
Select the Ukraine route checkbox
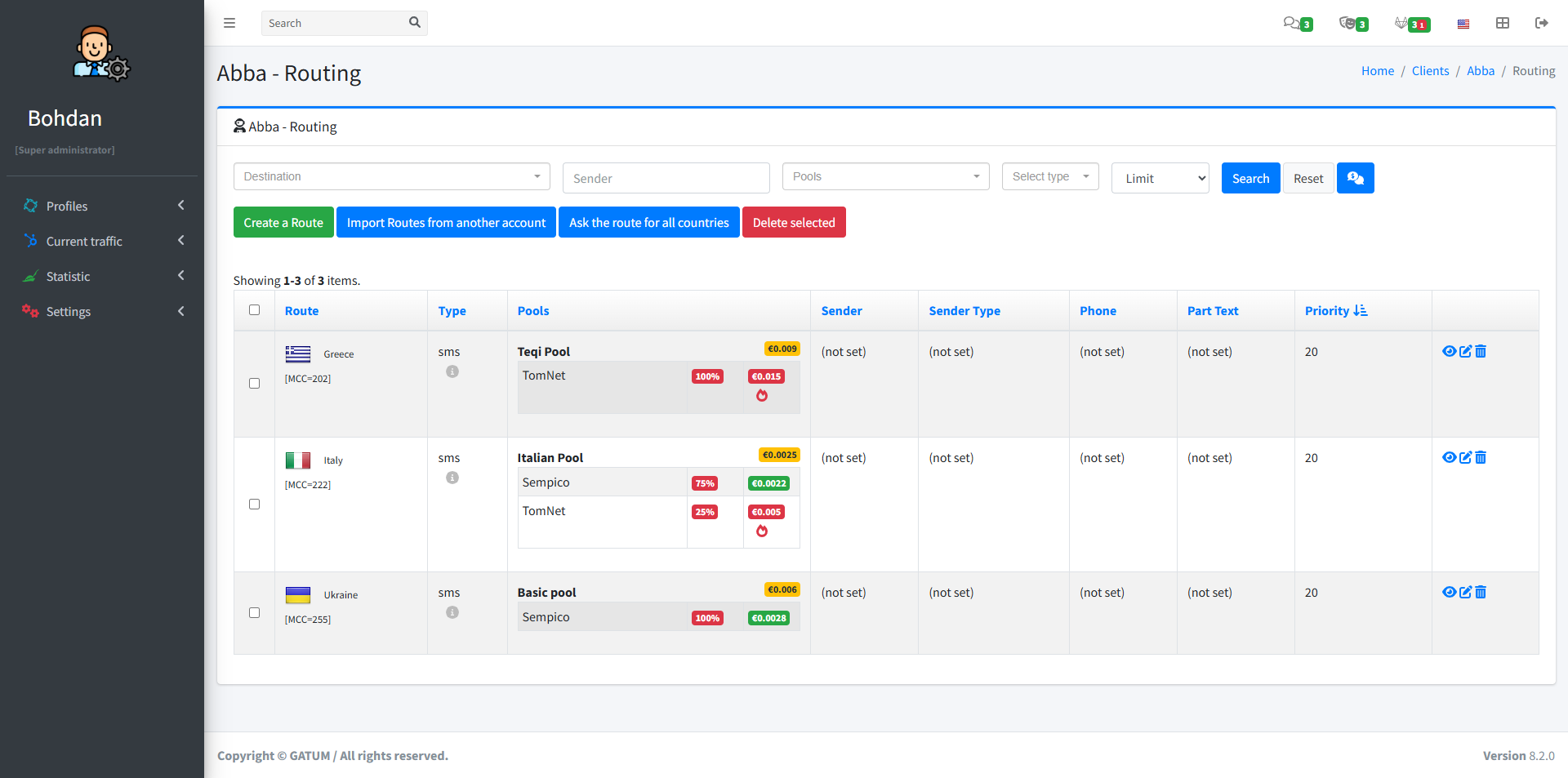coord(254,612)
